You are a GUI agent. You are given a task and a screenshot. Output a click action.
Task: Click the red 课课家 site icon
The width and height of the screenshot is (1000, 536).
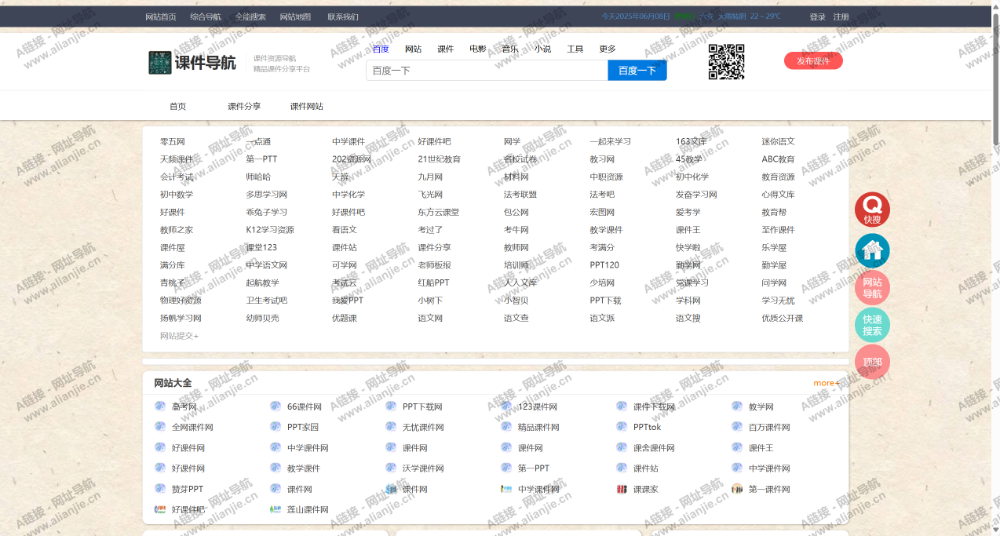[x=622, y=489]
